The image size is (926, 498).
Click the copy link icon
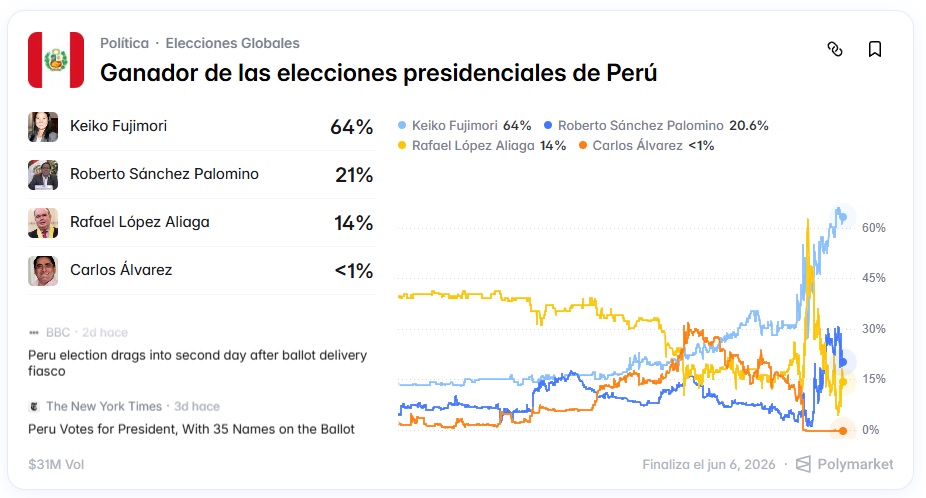(835, 49)
